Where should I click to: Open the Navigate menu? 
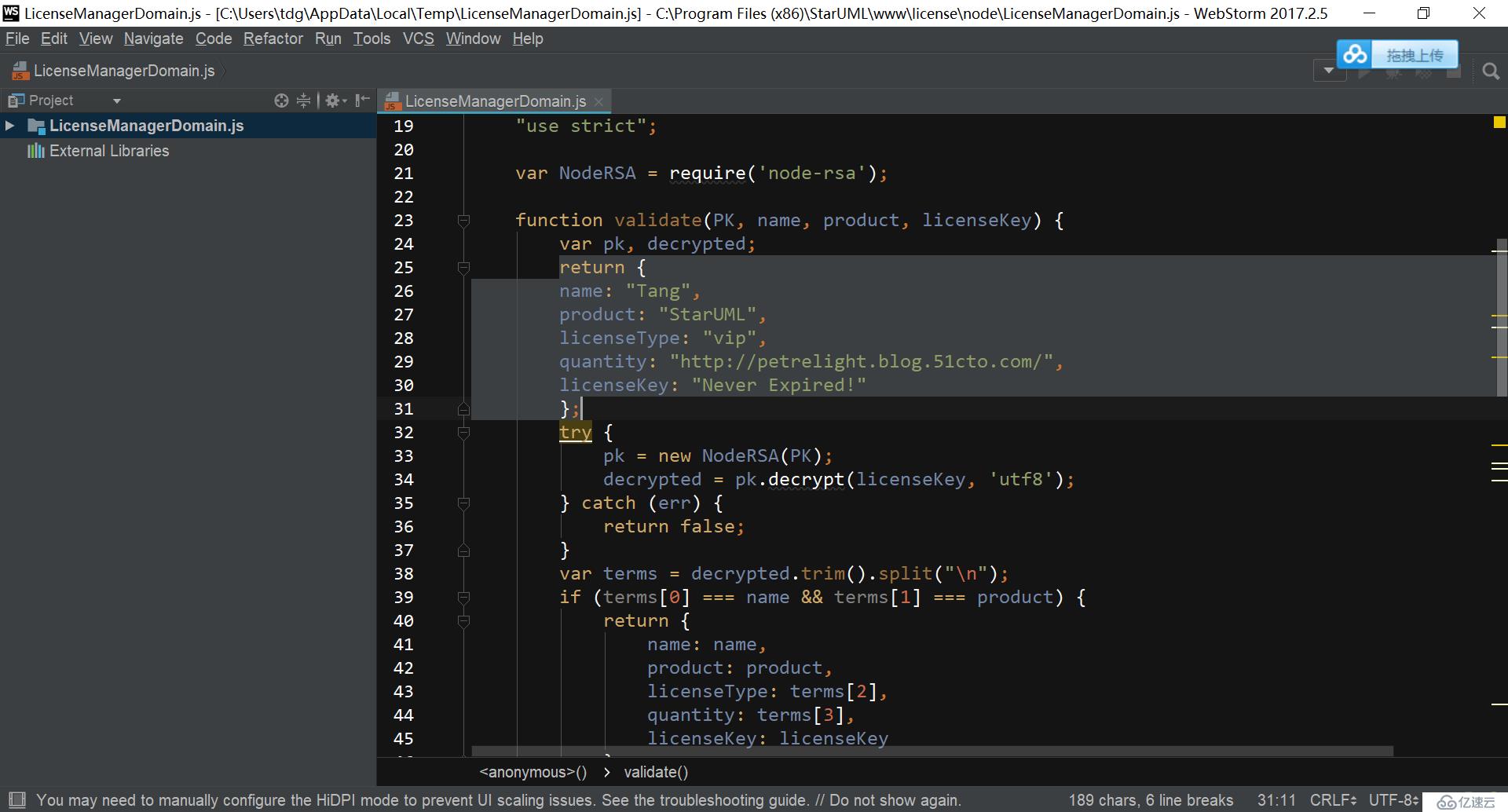(x=153, y=38)
